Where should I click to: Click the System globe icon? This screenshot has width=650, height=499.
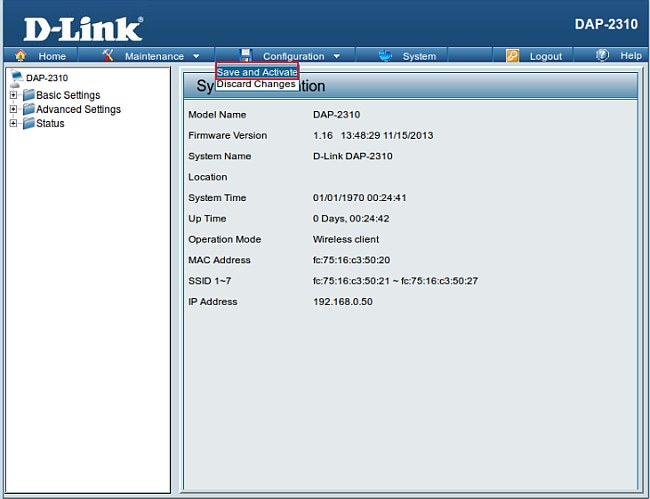click(385, 56)
